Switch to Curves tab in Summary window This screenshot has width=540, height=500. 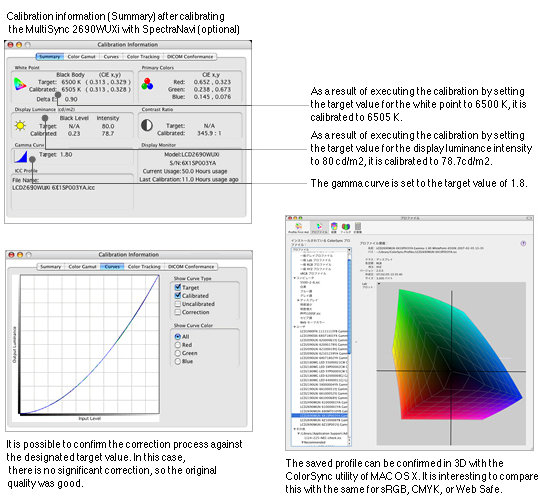coord(111,56)
